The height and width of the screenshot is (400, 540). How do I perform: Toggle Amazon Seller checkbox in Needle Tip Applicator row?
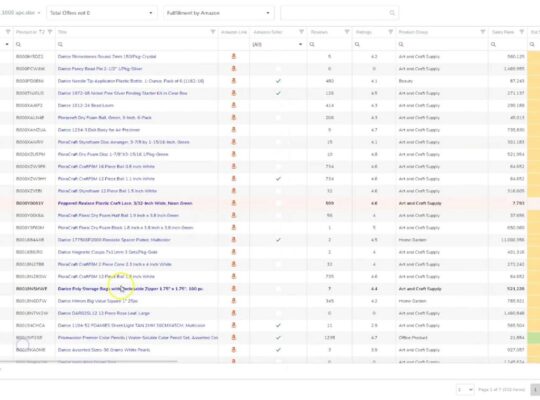coord(278,81)
